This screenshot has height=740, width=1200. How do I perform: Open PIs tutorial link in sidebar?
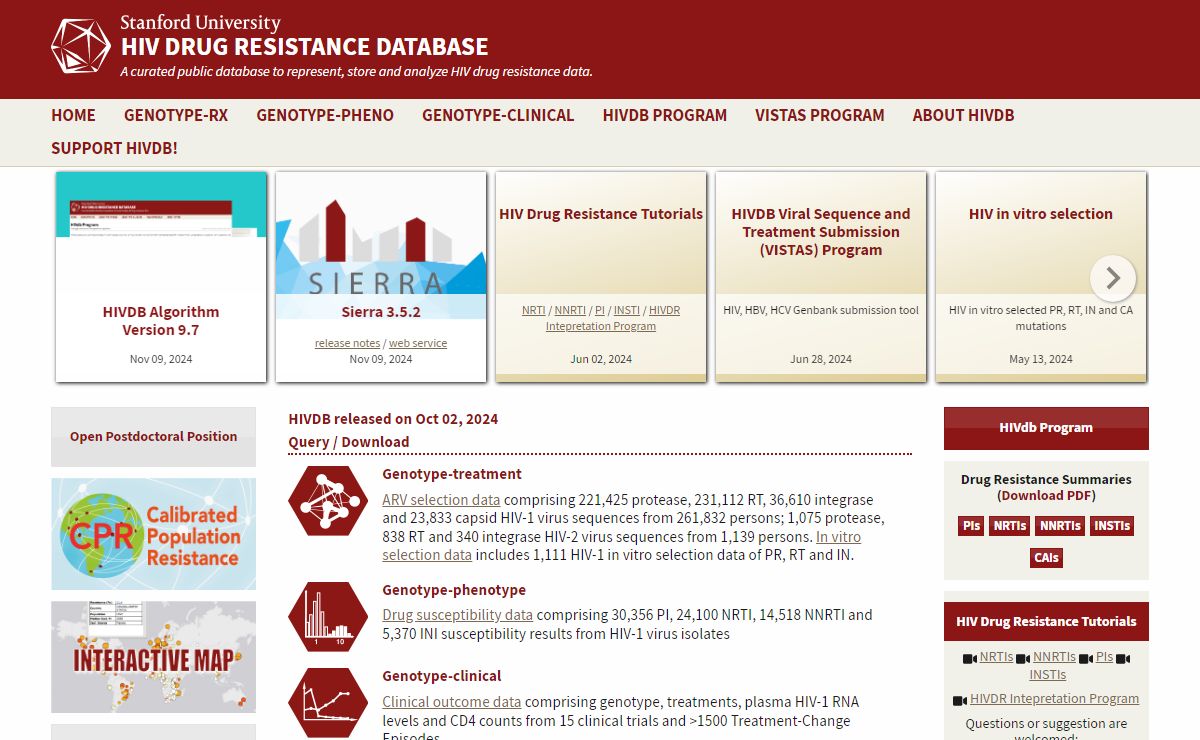[x=1104, y=657]
